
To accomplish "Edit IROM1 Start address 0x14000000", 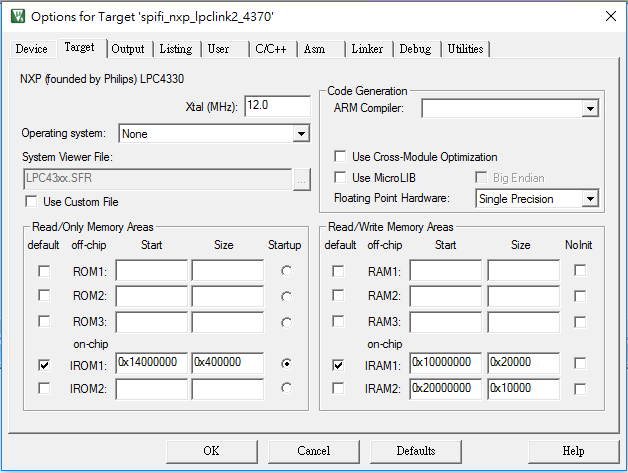I will click(x=151, y=363).
